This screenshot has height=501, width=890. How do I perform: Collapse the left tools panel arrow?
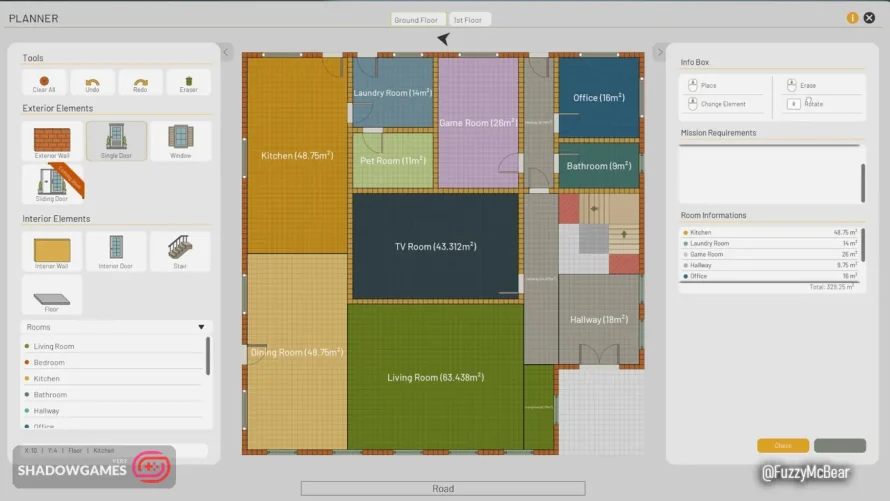pyautogui.click(x=226, y=52)
